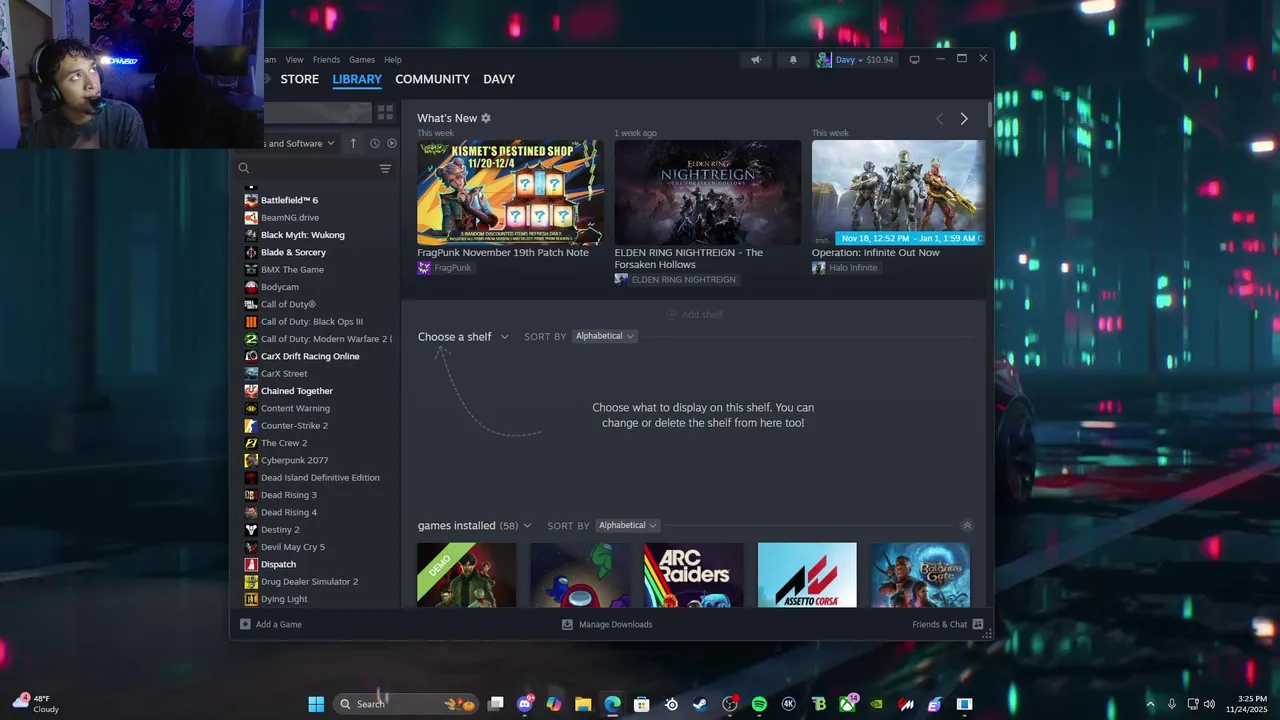Click the Baldur's Gate game thumbnail
This screenshot has height=720, width=1280.
tap(920, 575)
